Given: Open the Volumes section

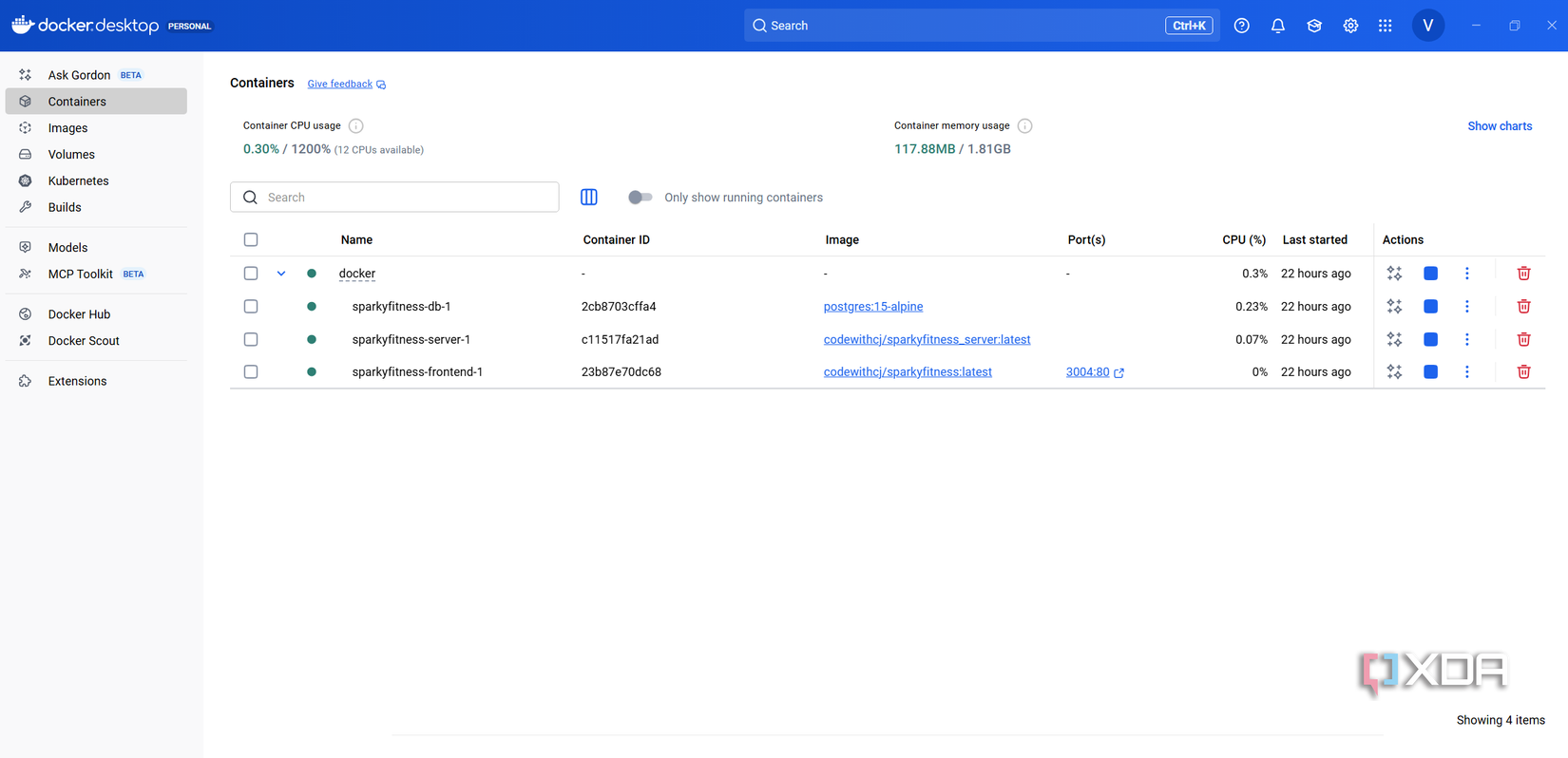Looking at the screenshot, I should click(x=71, y=155).
